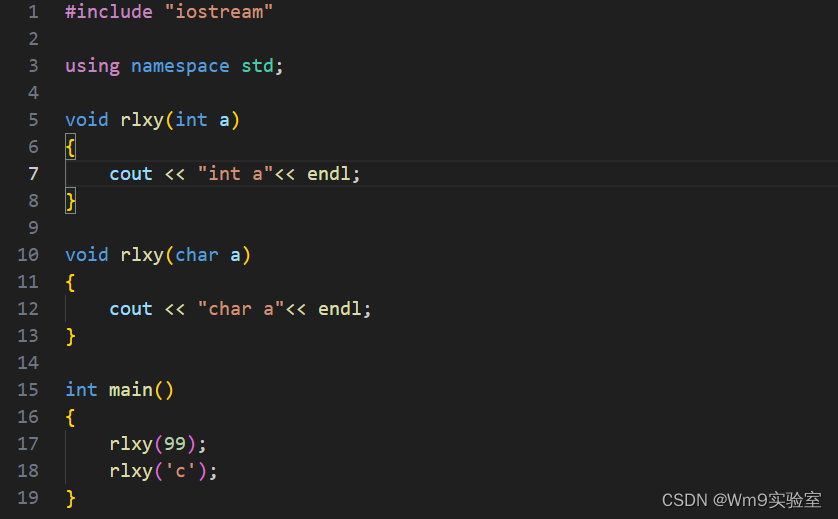Image resolution: width=838 pixels, height=519 pixels.
Task: Click the void keyword on line 5
Action: (87, 120)
